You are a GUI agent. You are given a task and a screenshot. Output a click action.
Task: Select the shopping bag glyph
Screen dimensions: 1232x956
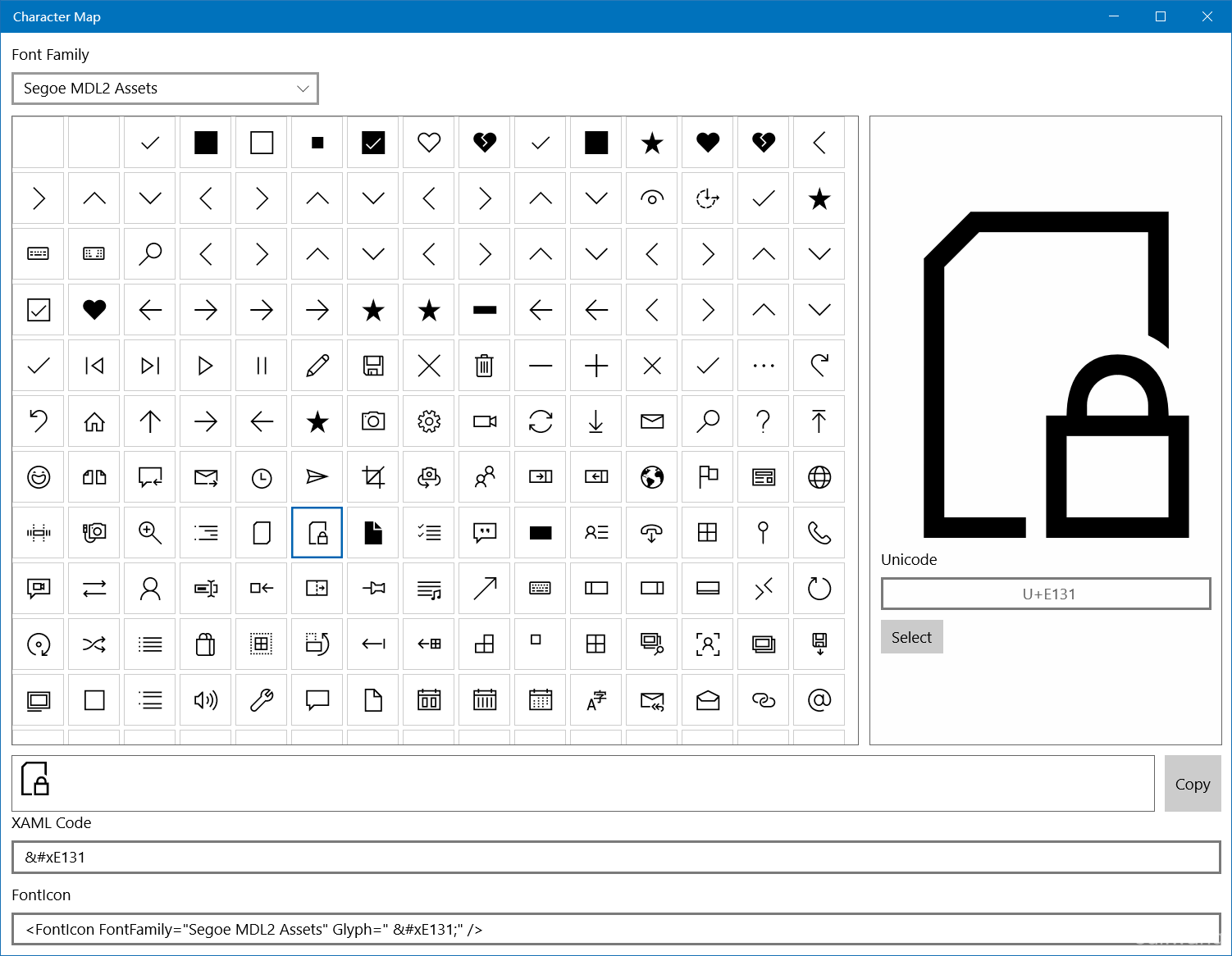pos(206,644)
